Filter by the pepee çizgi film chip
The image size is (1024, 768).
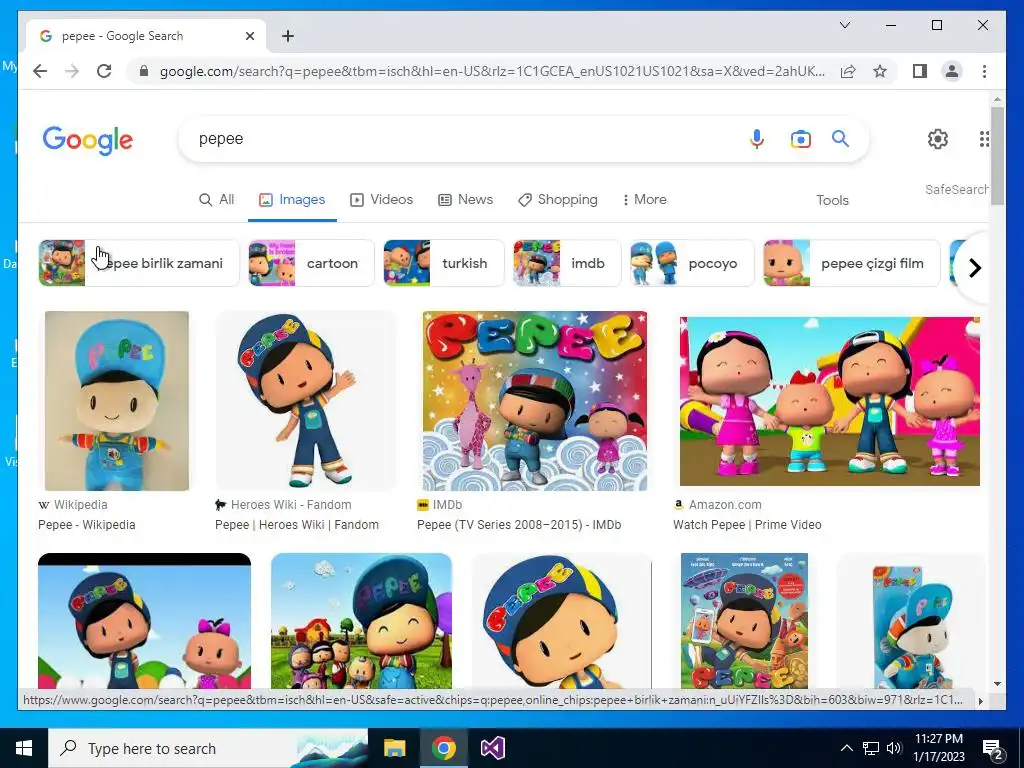coord(852,263)
